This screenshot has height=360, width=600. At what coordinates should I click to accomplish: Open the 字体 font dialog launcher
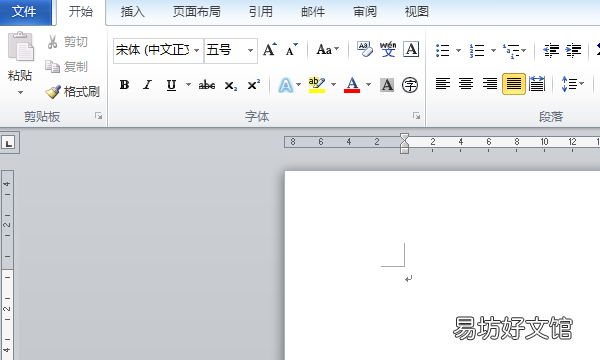(416, 116)
